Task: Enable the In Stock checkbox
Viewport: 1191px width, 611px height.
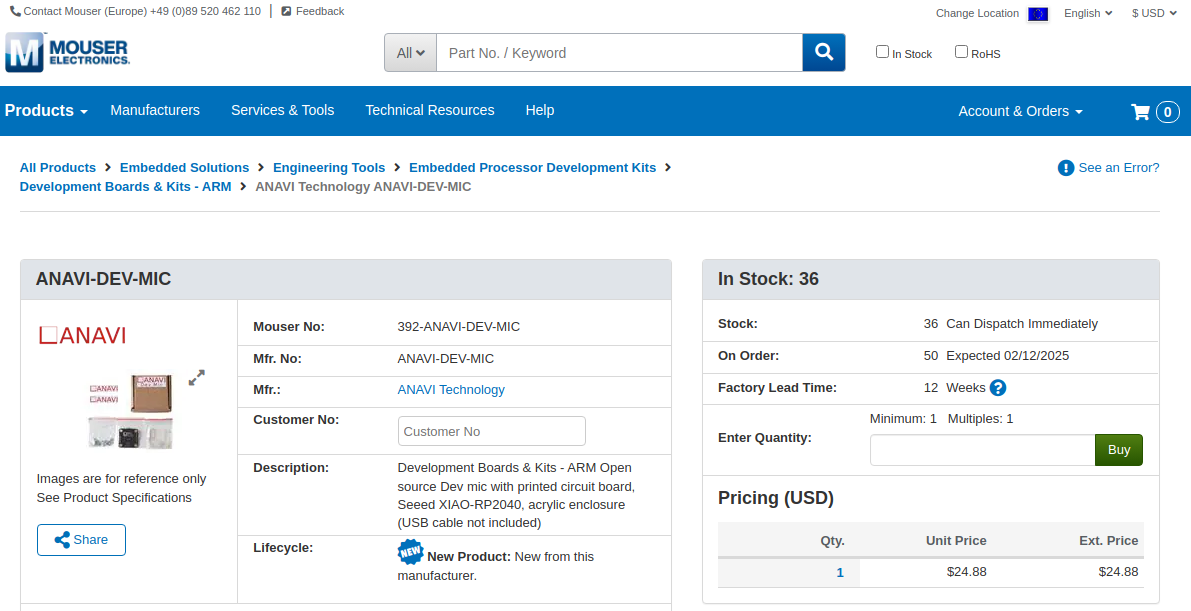Action: pyautogui.click(x=882, y=52)
